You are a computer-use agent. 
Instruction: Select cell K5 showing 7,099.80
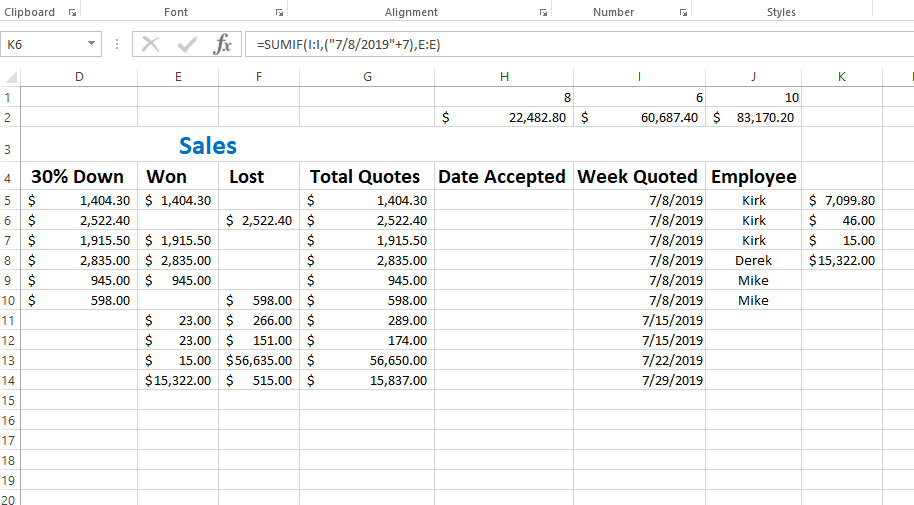(842, 200)
